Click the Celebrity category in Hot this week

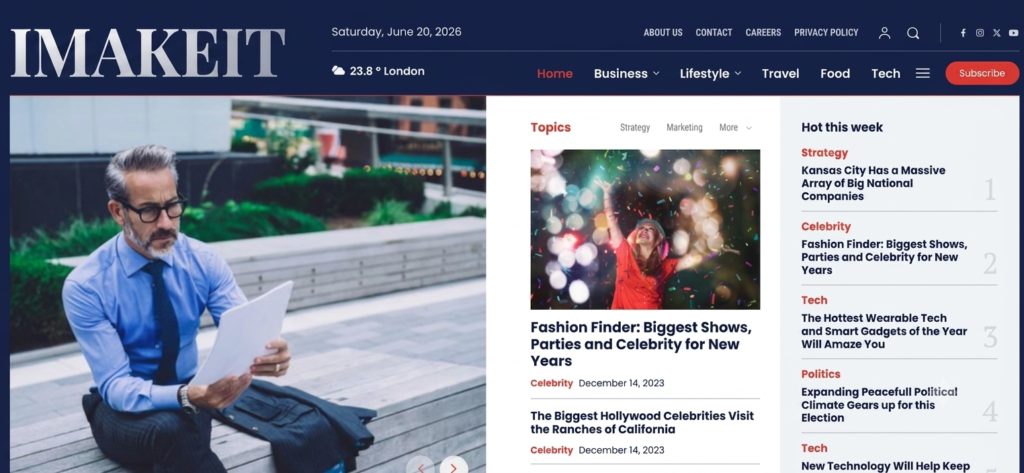pos(826,227)
